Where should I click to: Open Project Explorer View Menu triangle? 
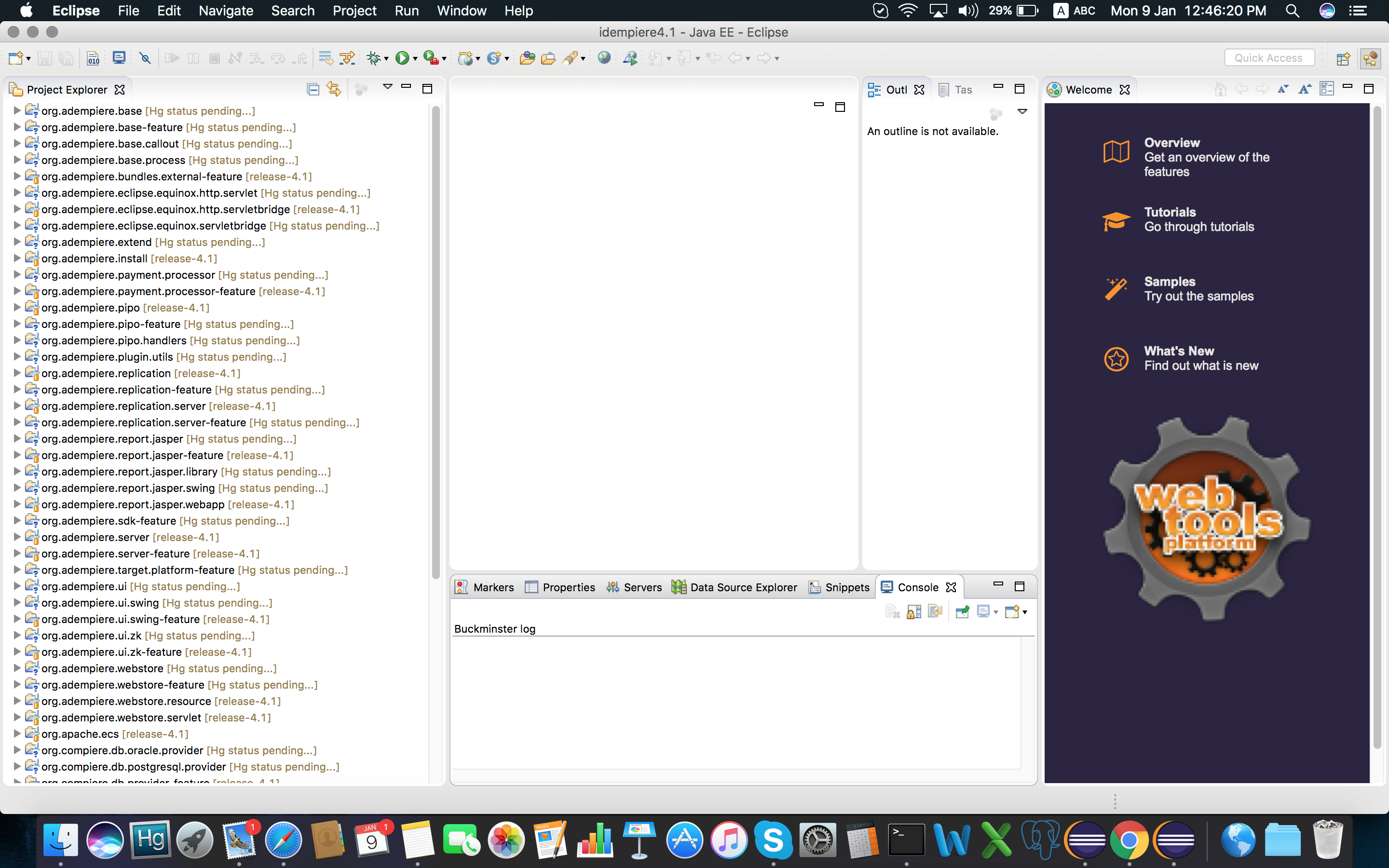pos(387,87)
